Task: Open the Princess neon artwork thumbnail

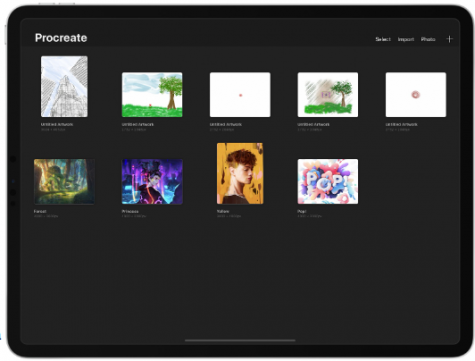Action: [x=152, y=181]
